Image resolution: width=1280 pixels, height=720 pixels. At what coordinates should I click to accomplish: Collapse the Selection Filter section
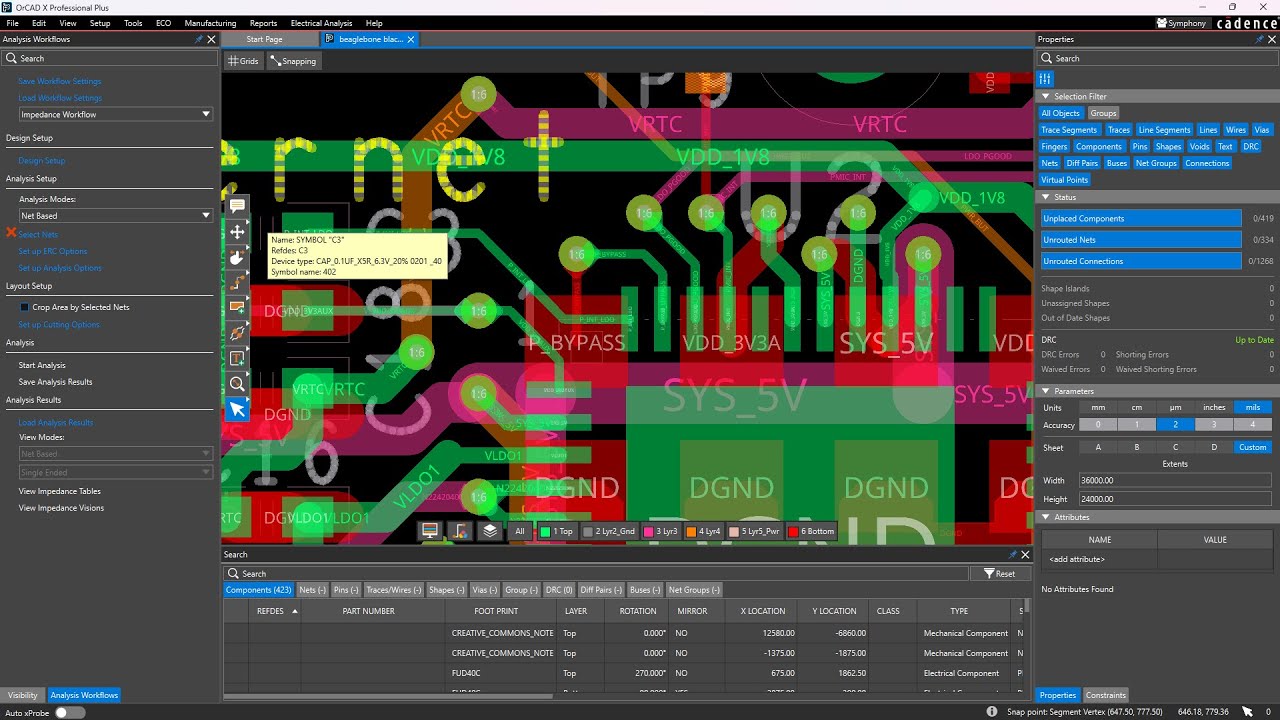coord(1047,97)
